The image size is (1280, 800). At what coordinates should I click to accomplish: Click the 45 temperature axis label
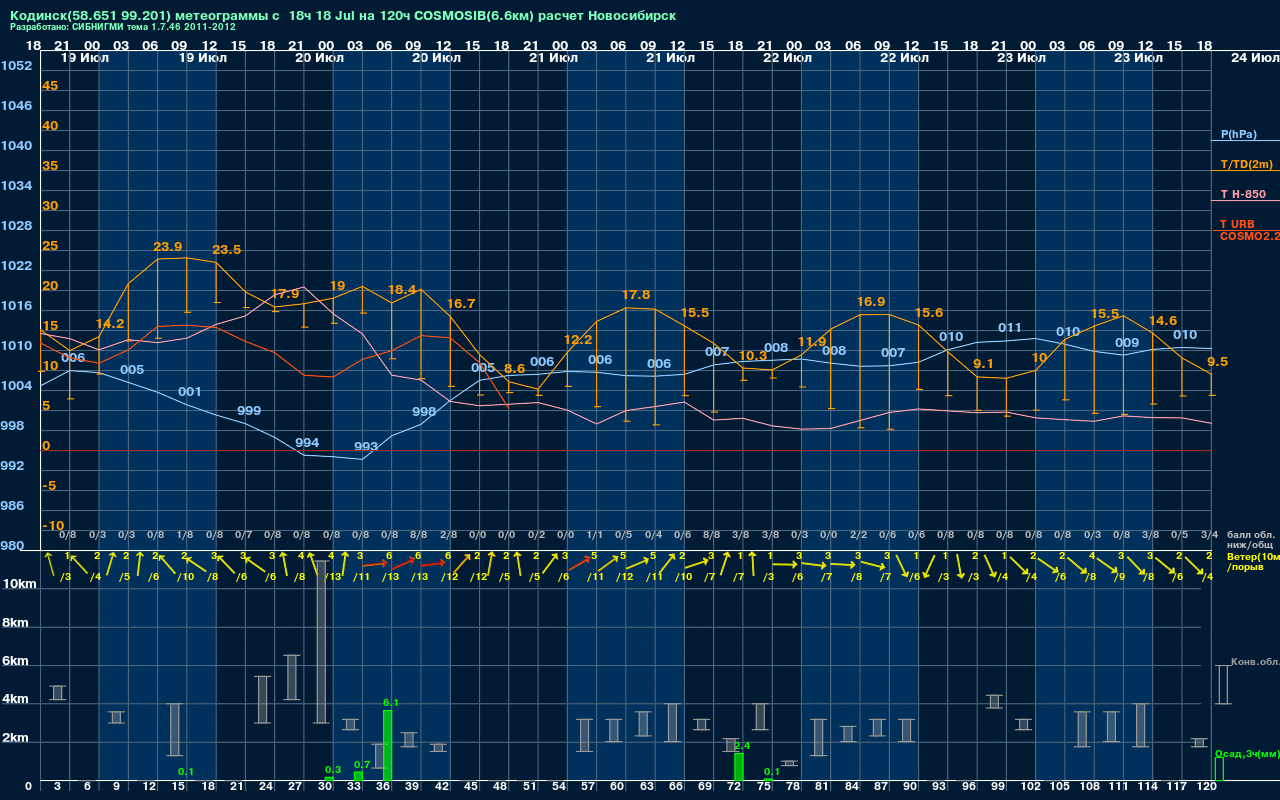pos(50,86)
